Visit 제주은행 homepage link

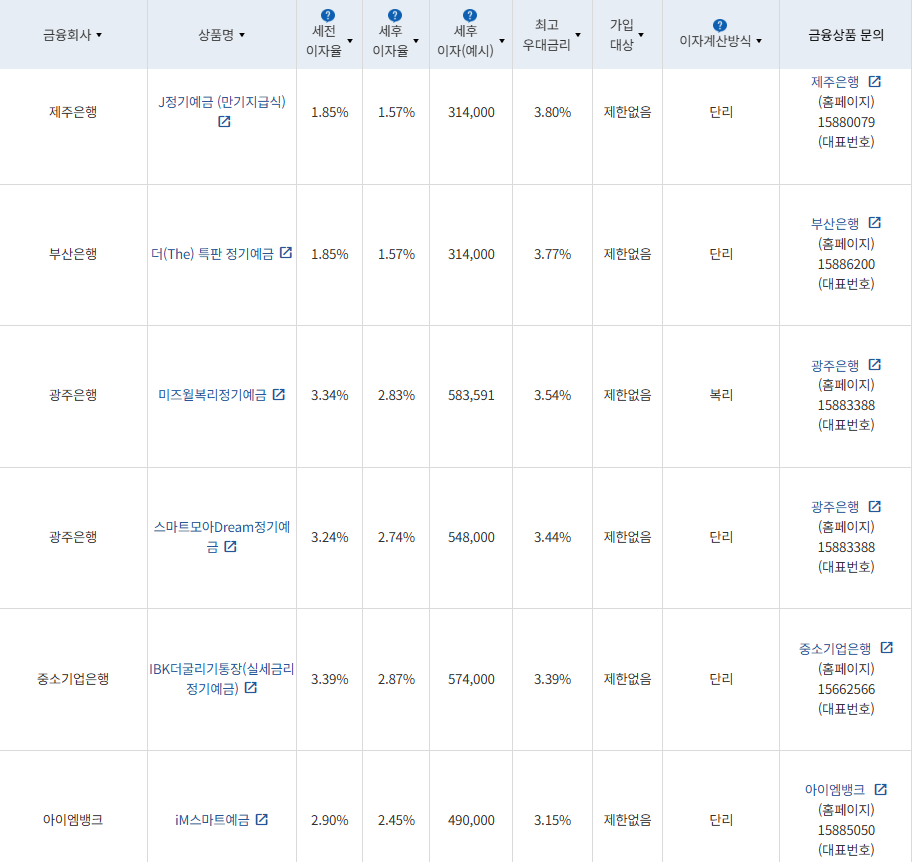835,82
